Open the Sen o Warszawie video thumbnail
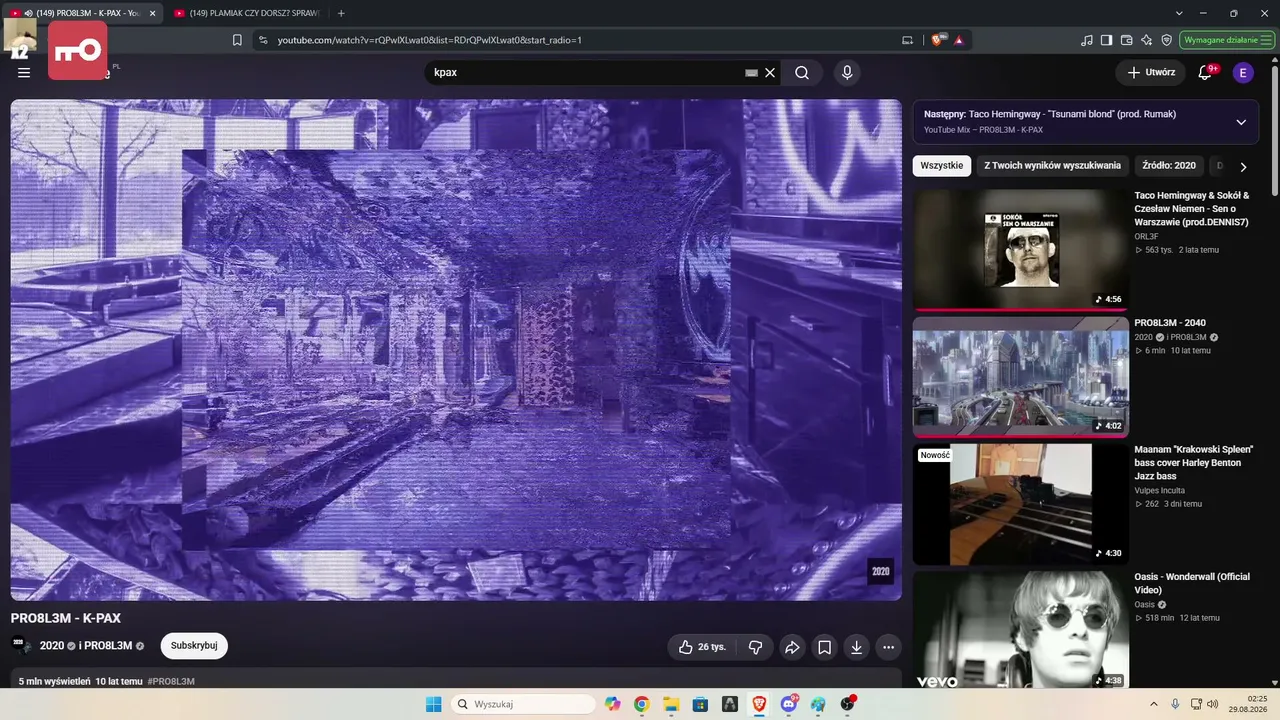 click(1020, 250)
